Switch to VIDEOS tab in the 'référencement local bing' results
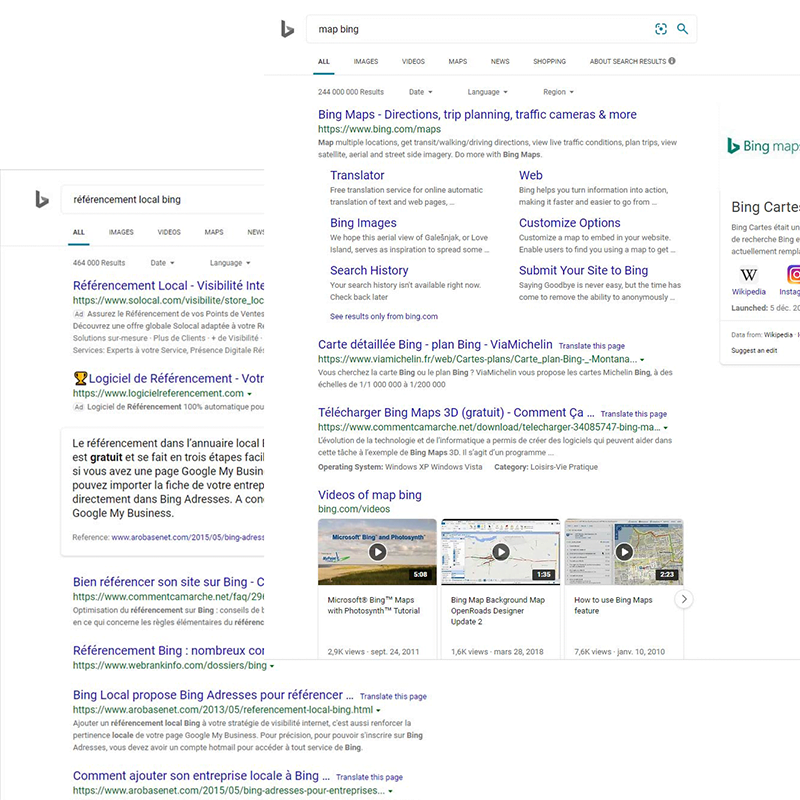Screen dimensions: 800x800 coord(169,233)
